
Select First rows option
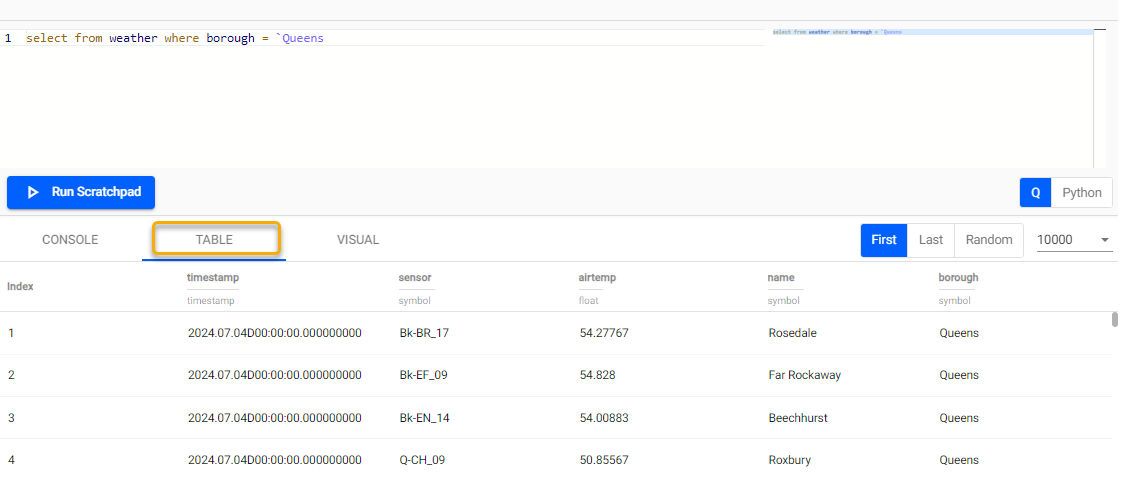(884, 240)
